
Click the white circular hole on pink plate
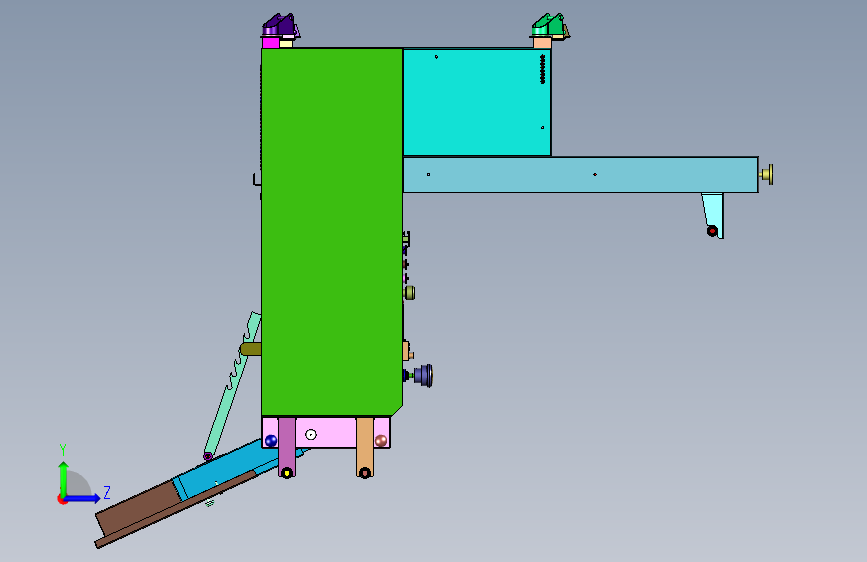311,435
